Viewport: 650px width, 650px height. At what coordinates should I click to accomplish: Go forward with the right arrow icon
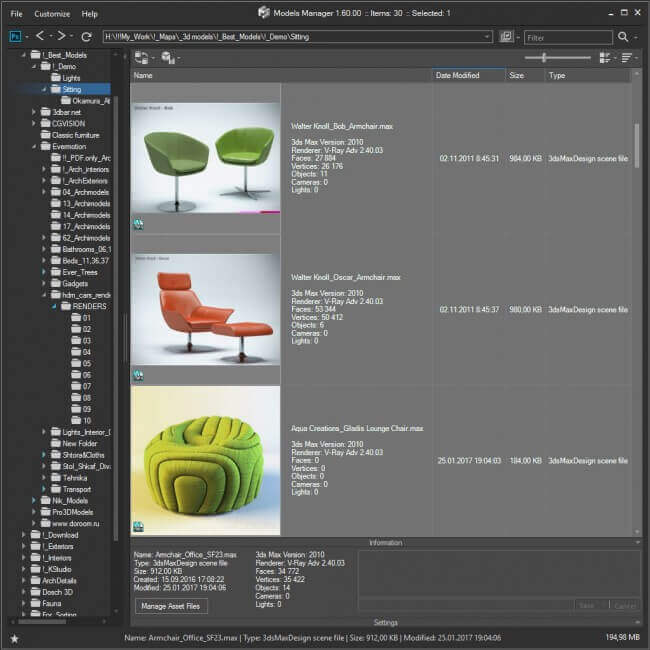[x=61, y=36]
